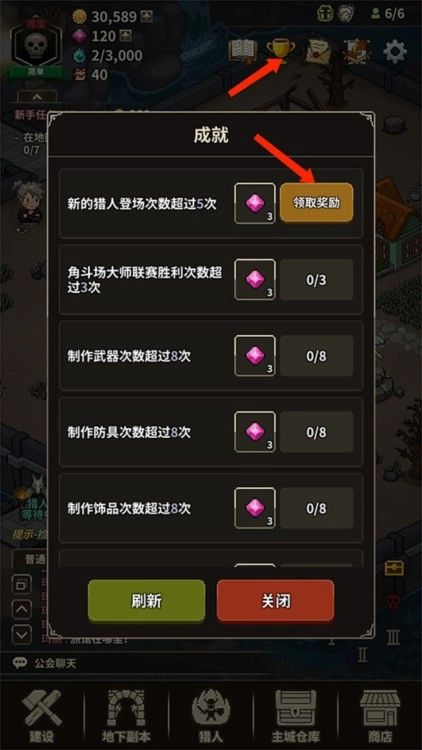Open the treasure chest side icon
The width and height of the screenshot is (422, 750).
point(394,568)
